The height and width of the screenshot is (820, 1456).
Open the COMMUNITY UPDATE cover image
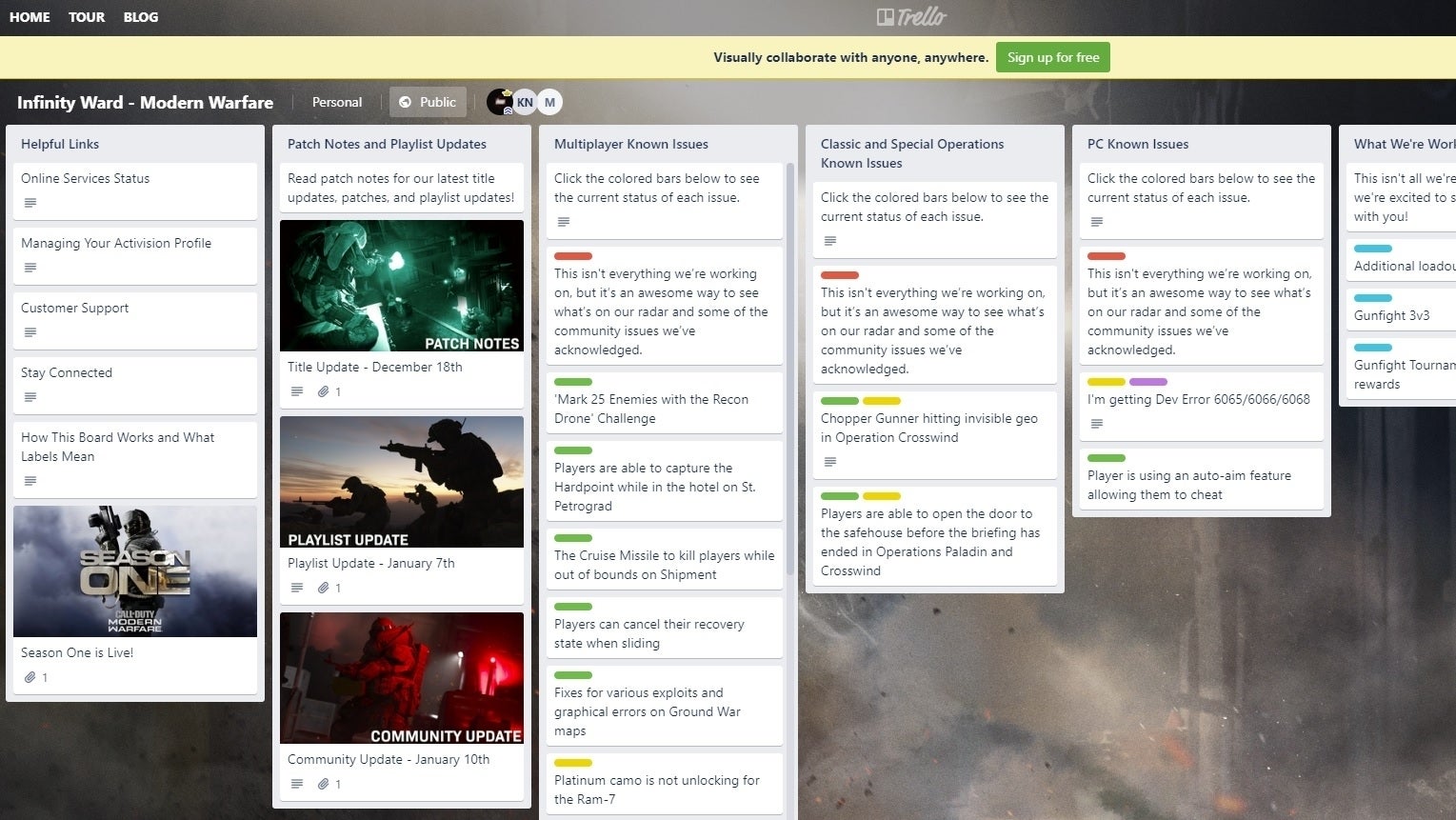coord(402,678)
